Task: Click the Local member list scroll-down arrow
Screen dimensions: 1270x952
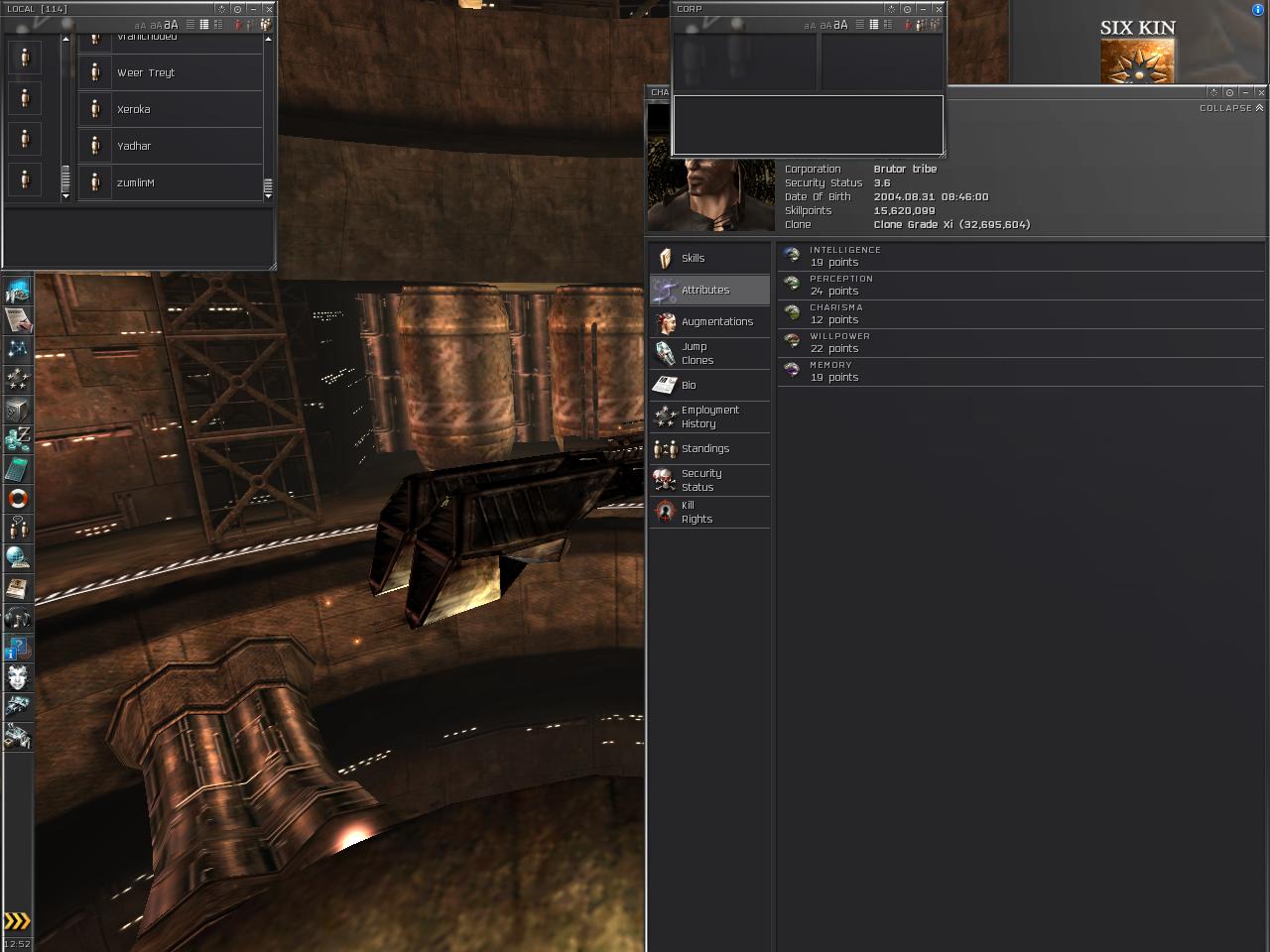Action: click(x=268, y=196)
